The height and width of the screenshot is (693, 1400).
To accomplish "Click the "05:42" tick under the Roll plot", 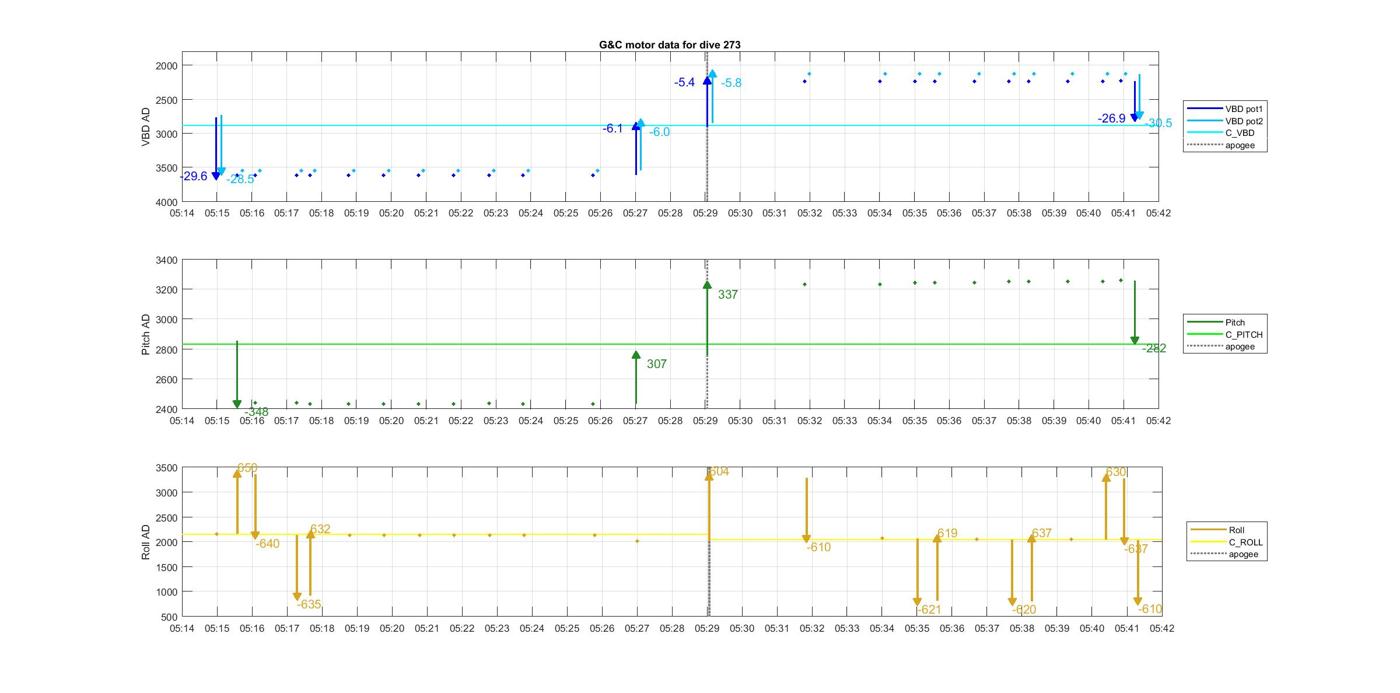I will pos(1162,629).
